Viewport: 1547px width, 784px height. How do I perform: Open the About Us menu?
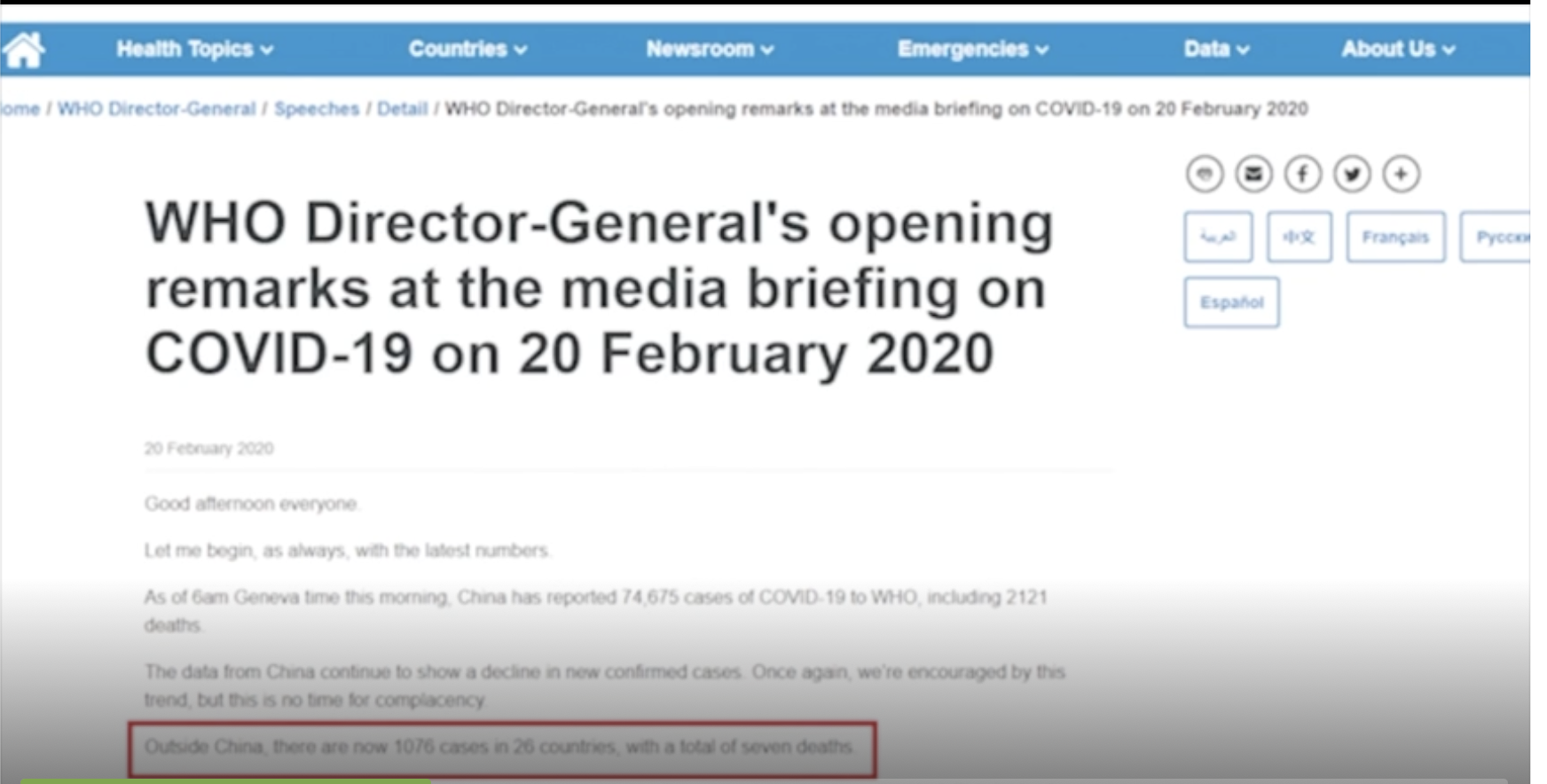point(1398,50)
